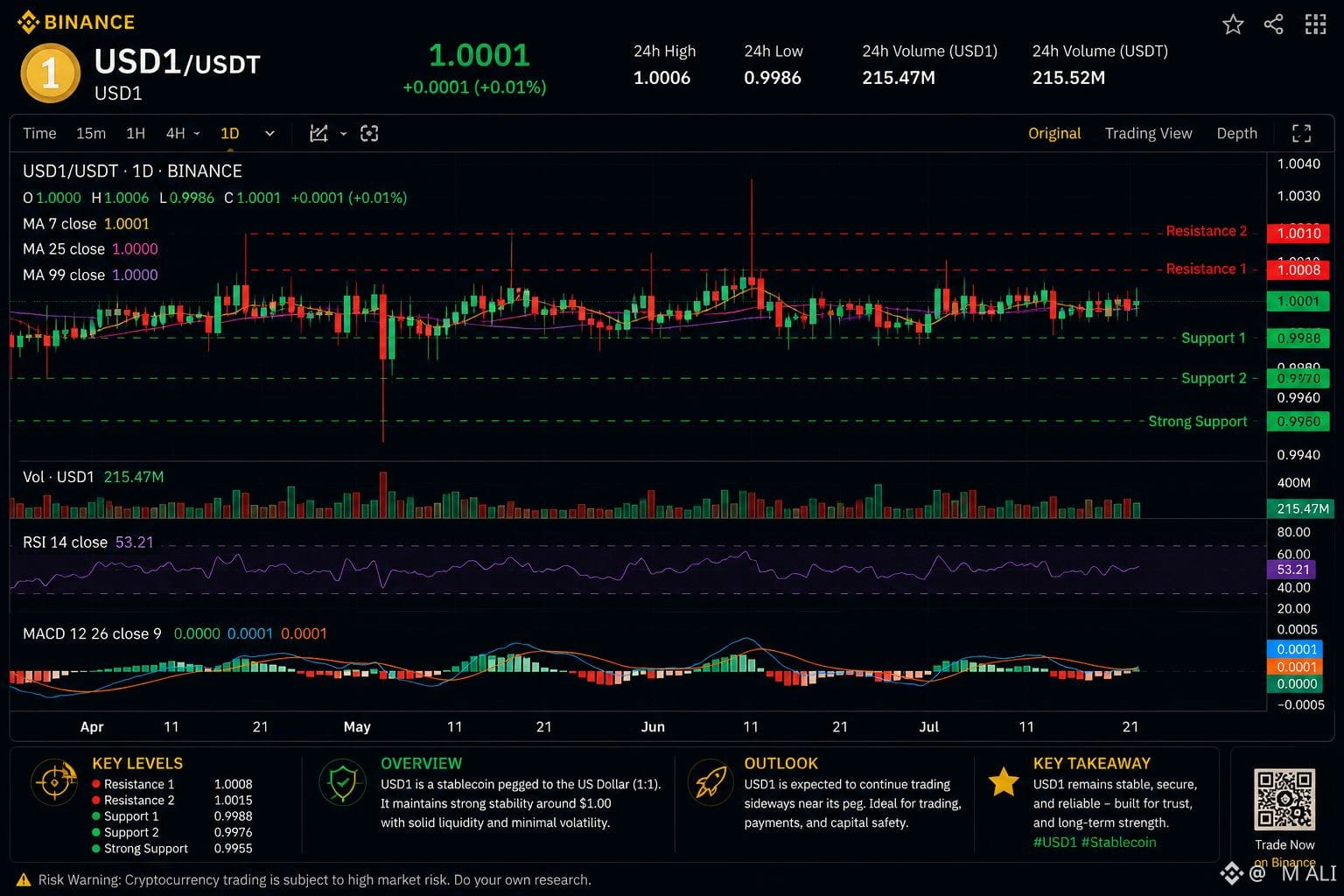Click the USD1/USDT · 1D · BINANCE chart title

click(x=132, y=171)
